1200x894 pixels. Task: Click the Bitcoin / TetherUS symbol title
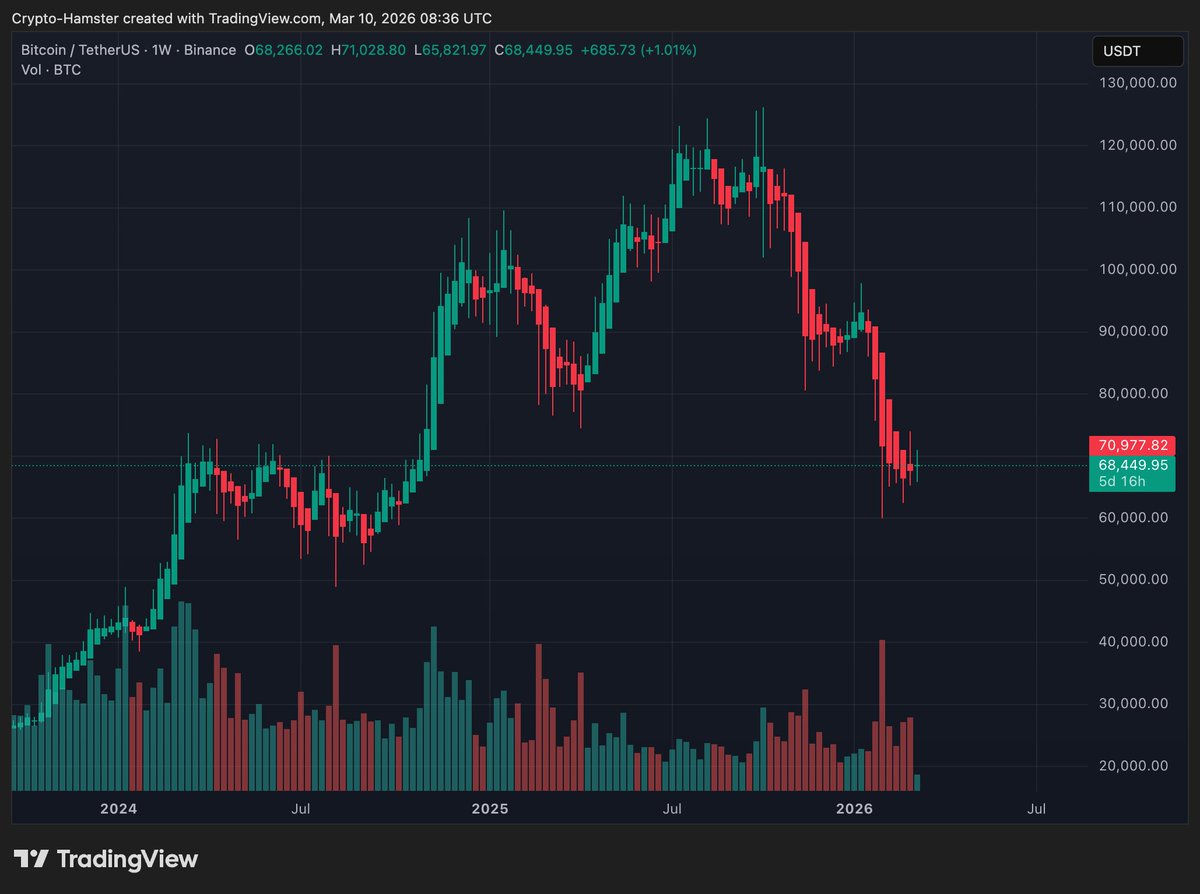click(x=82, y=50)
